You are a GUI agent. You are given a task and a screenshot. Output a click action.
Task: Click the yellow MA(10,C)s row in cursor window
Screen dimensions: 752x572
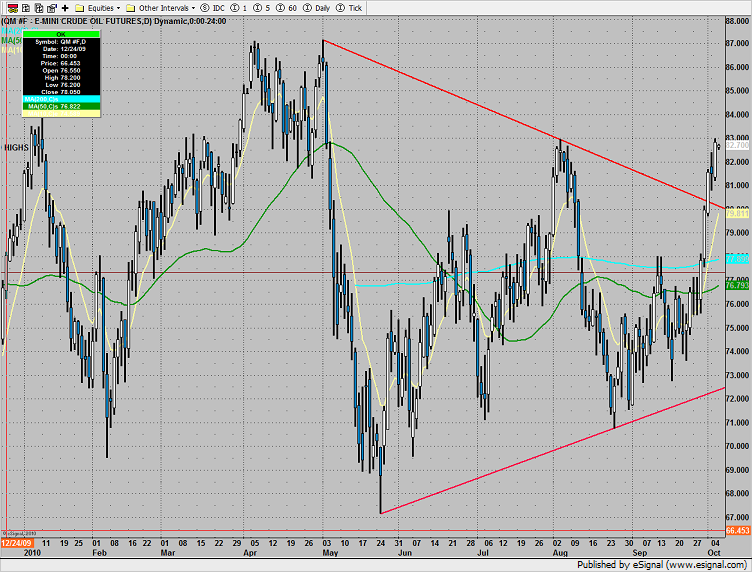click(61, 113)
